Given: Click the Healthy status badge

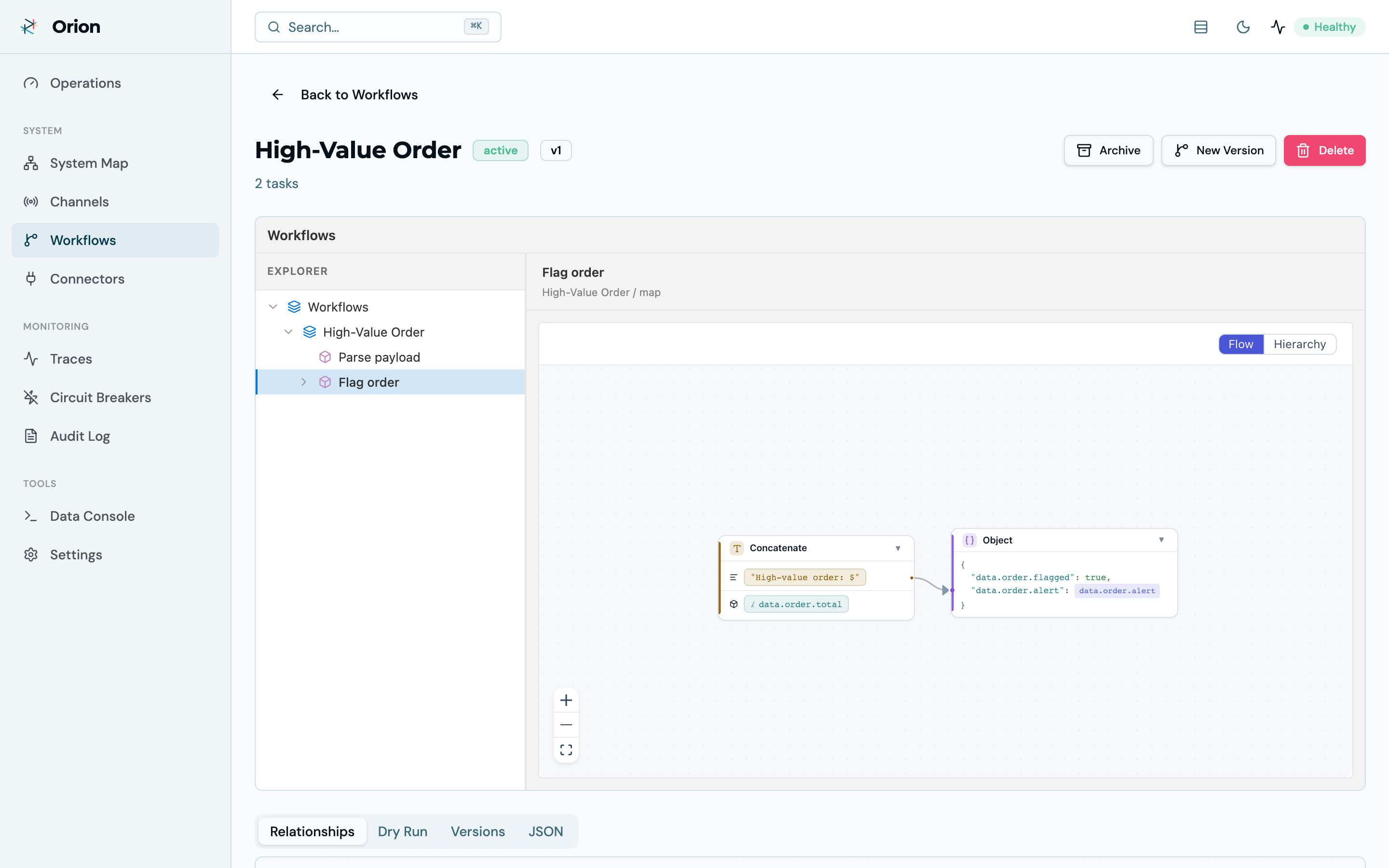Looking at the screenshot, I should coord(1329,27).
